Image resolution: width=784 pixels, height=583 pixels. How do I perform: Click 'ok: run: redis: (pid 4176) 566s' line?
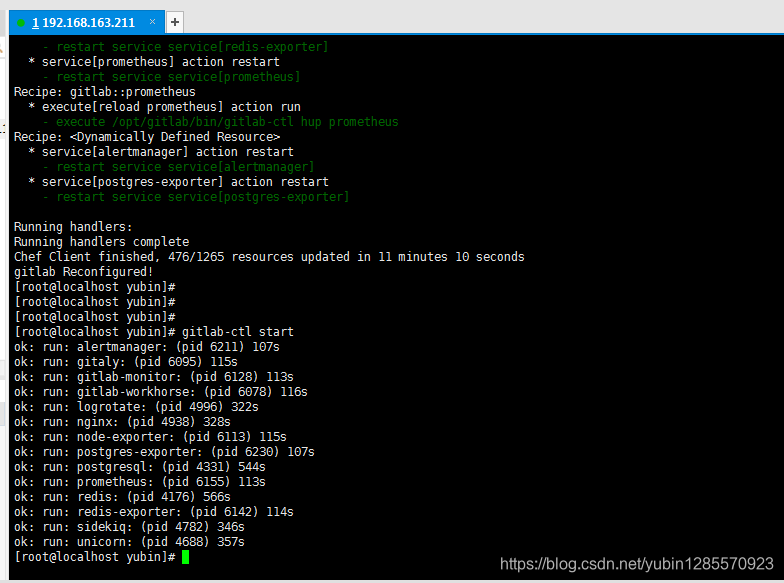point(122,496)
